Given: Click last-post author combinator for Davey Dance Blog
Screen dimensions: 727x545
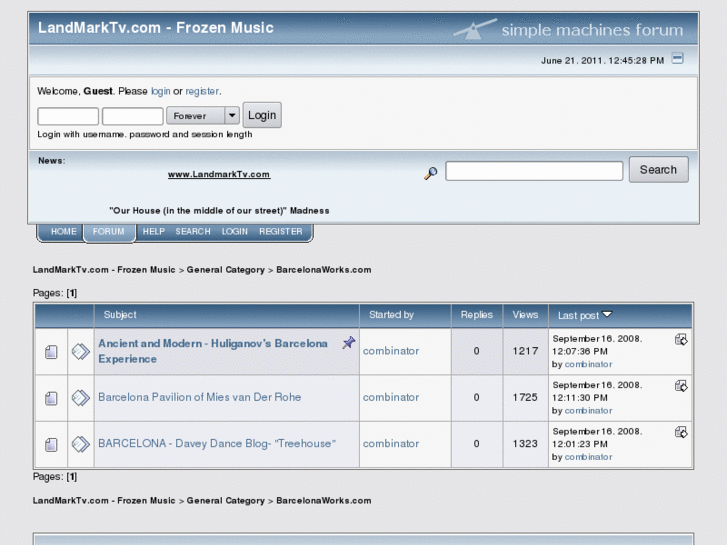Looking at the screenshot, I should (588, 457).
